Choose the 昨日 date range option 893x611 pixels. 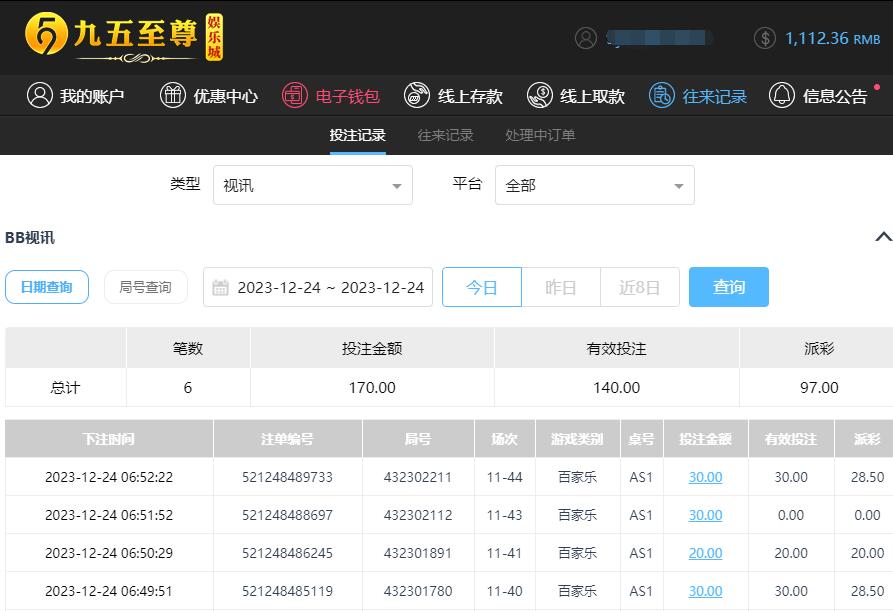[560, 287]
